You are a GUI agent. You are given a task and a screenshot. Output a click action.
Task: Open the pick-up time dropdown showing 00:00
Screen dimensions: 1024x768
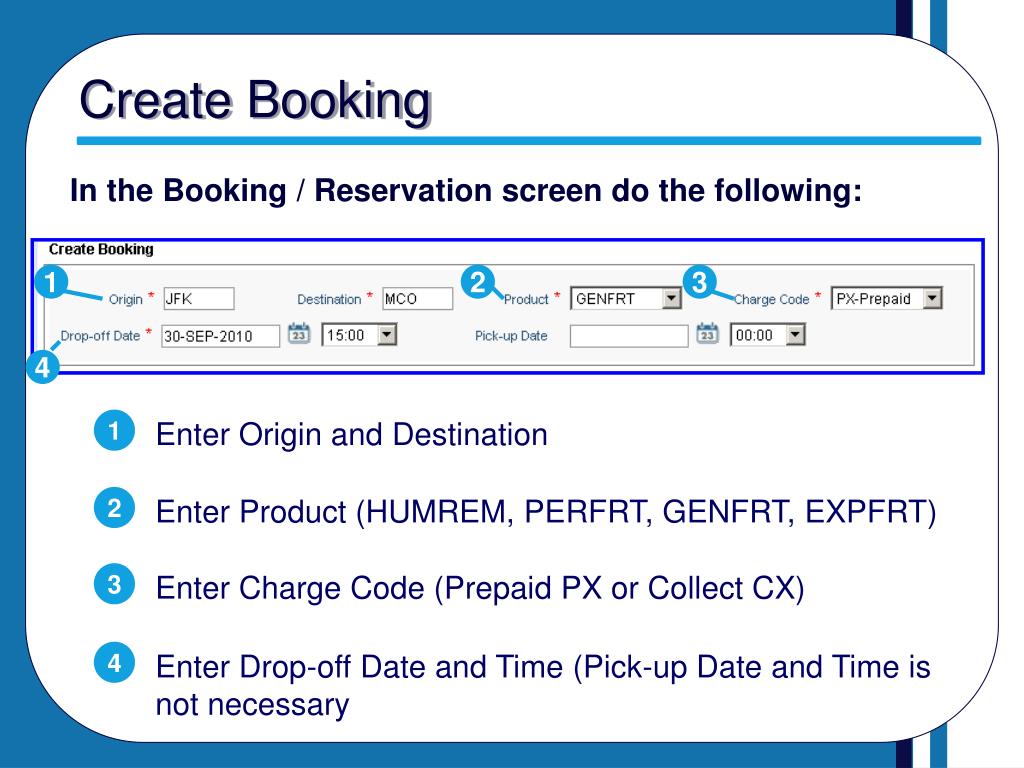pyautogui.click(x=795, y=335)
